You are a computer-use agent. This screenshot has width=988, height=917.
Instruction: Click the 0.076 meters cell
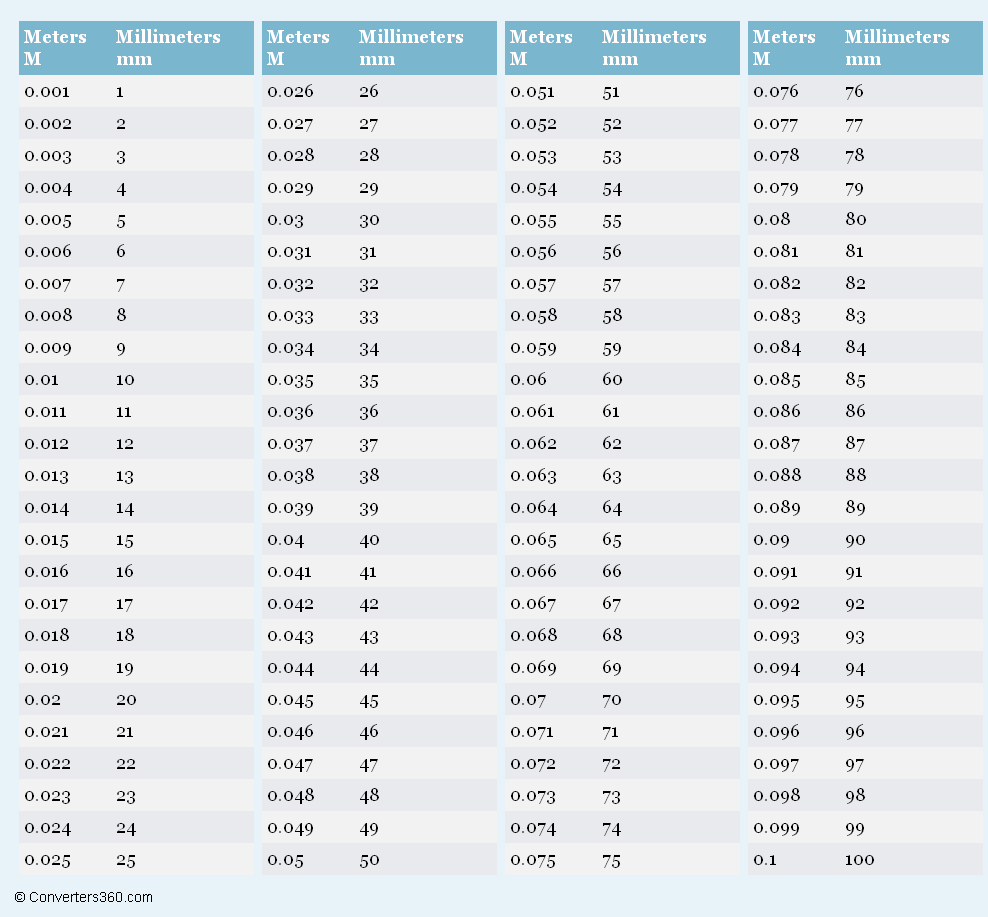click(x=776, y=92)
